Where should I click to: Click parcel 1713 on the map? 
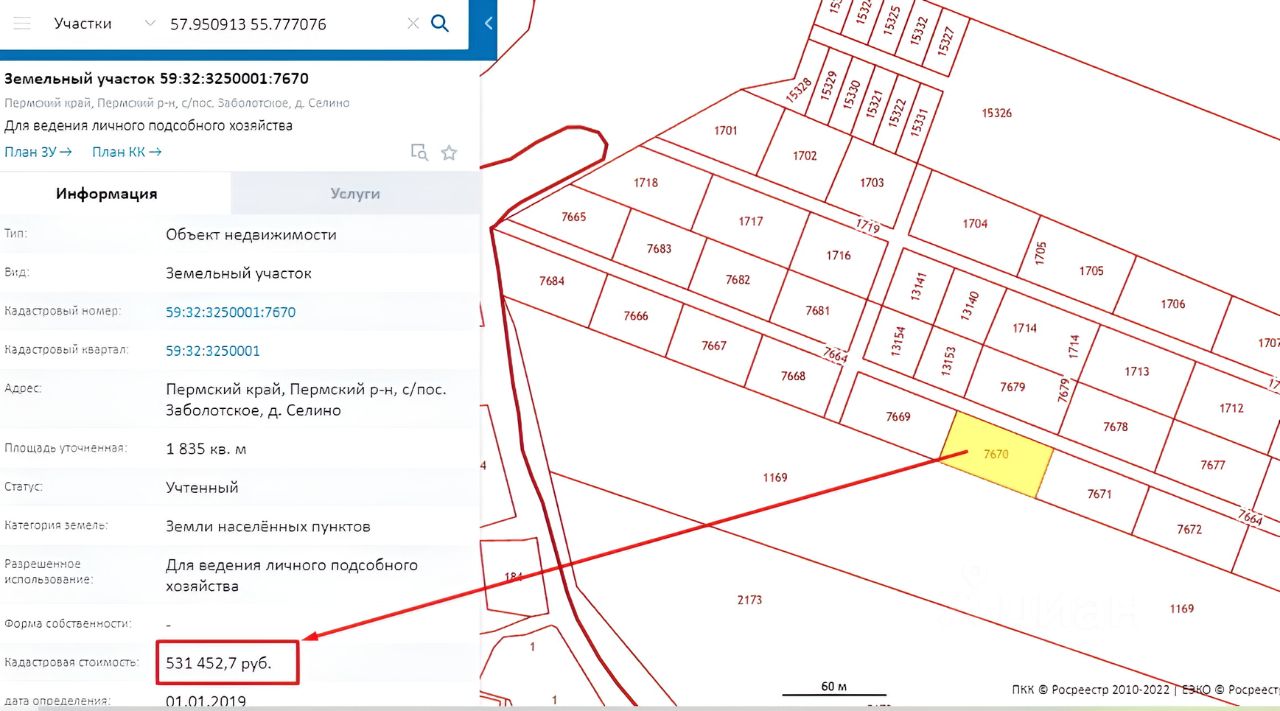[x=1136, y=371]
